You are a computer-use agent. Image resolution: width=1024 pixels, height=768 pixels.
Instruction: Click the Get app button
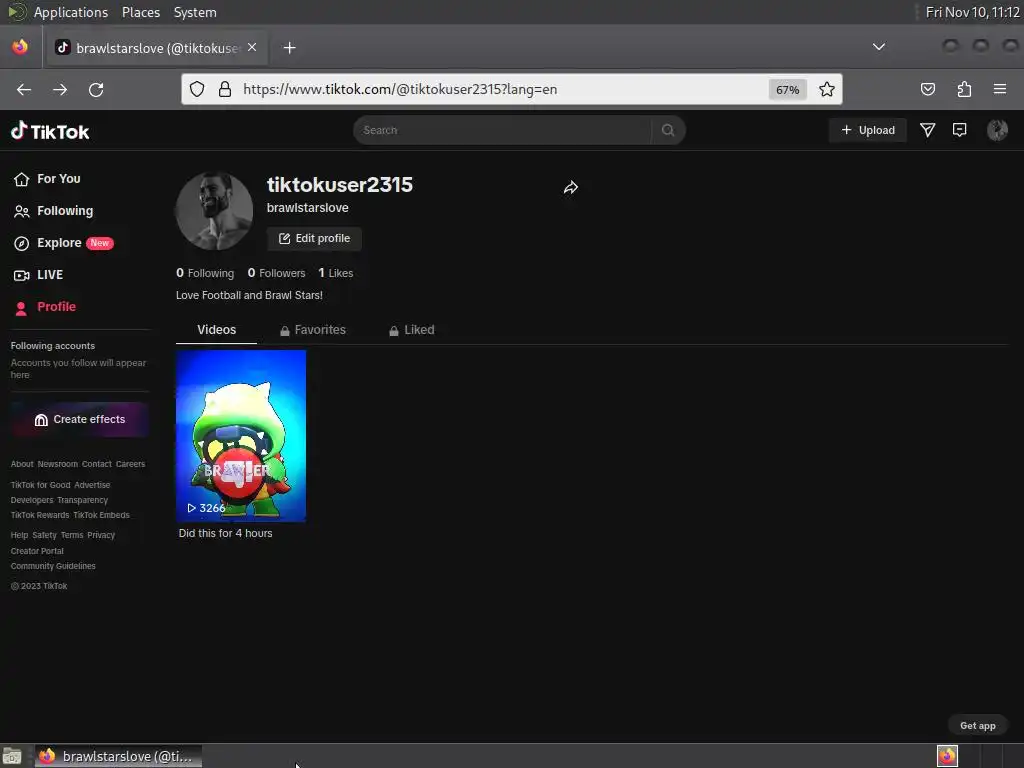tap(977, 726)
